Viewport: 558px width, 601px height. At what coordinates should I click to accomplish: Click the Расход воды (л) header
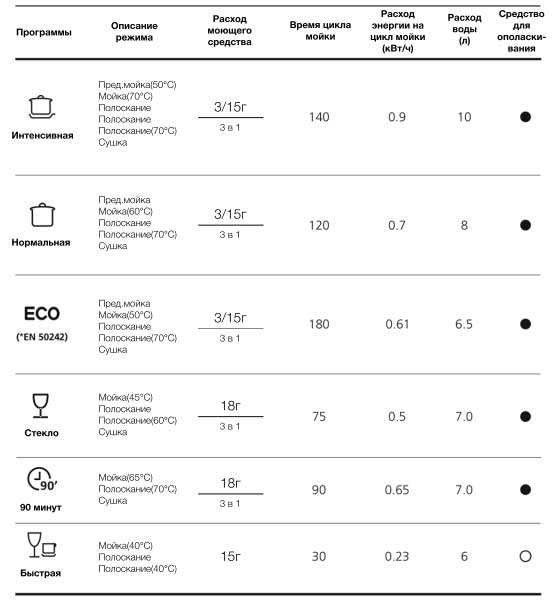pyautogui.click(x=464, y=29)
